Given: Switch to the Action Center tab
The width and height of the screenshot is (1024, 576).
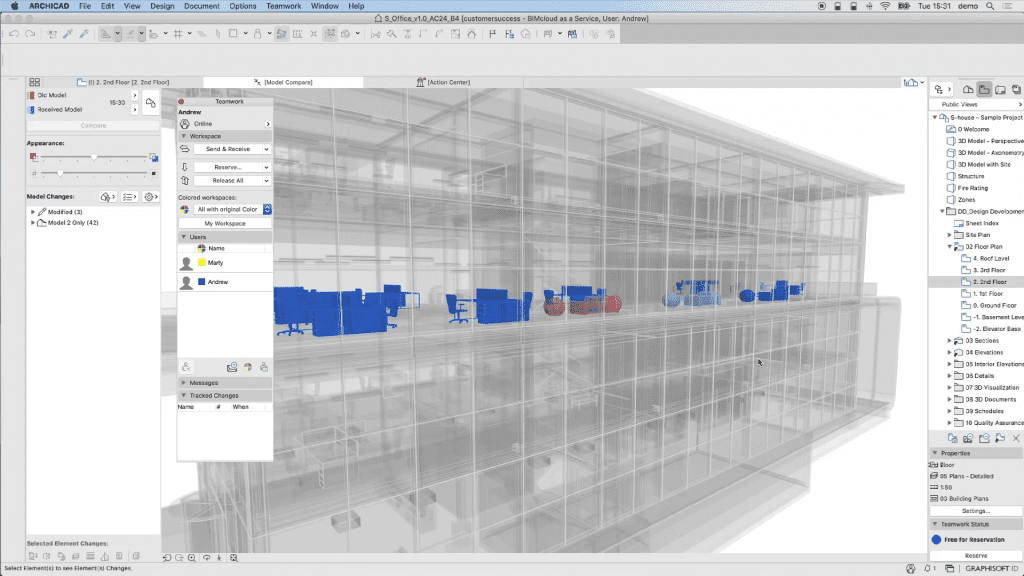Looking at the screenshot, I should (x=450, y=82).
